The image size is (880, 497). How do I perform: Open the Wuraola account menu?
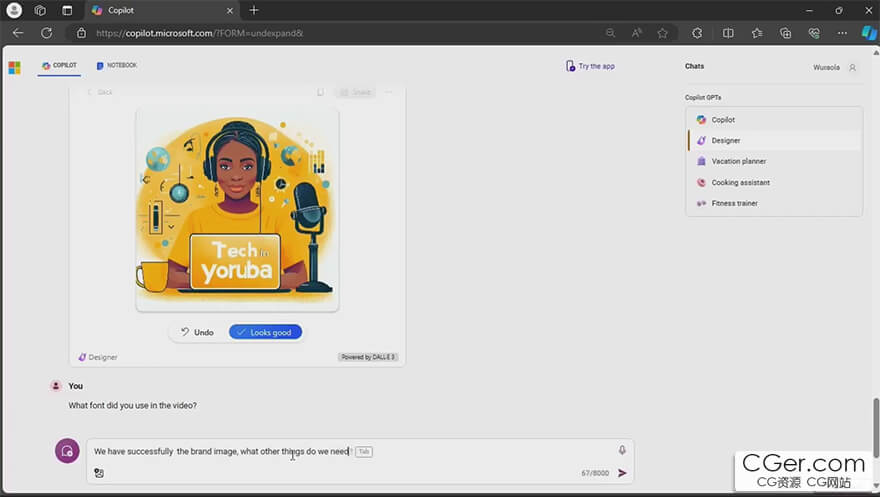pyautogui.click(x=835, y=67)
